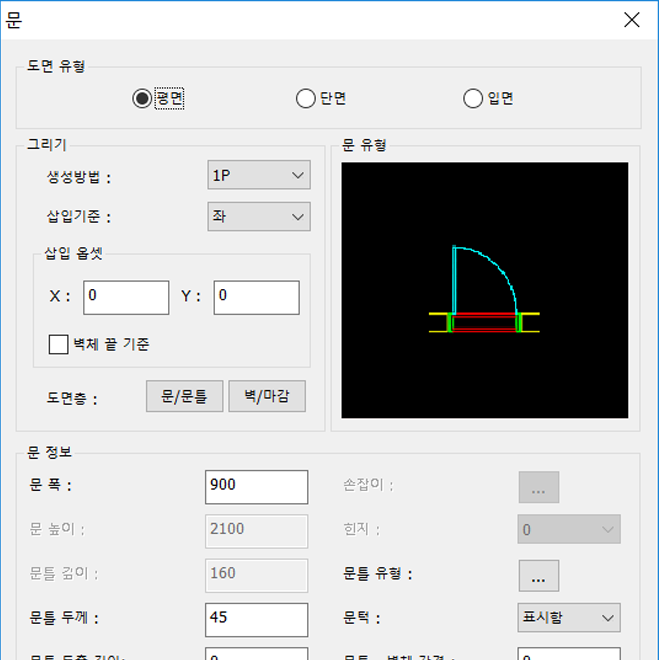Screen dimensions: 659x660
Task: Focus the 문 폭 field showing 900
Action: click(257, 487)
